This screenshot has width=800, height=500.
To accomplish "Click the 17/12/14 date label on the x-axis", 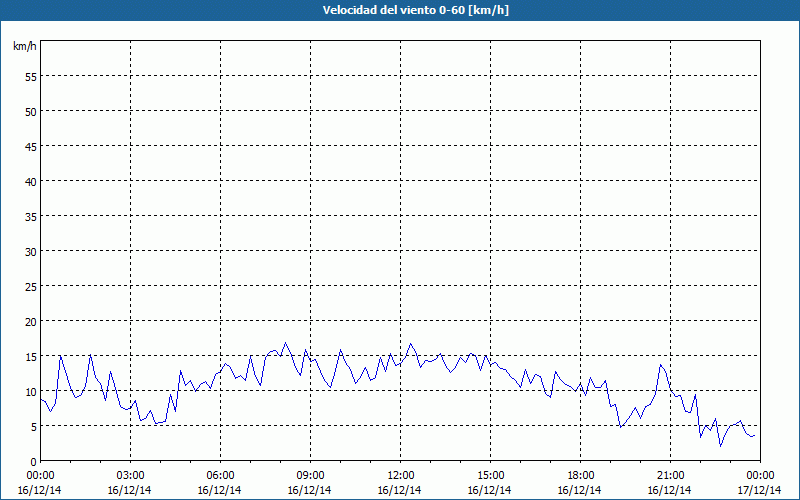I will click(760, 490).
